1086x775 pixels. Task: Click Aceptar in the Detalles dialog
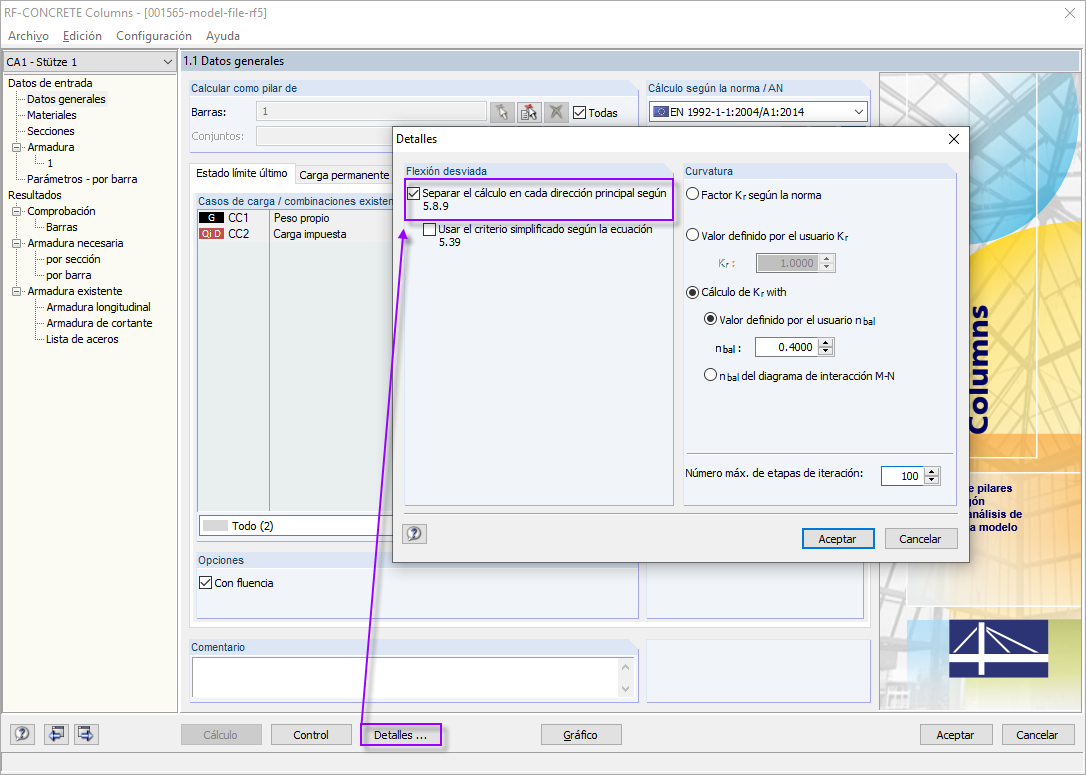coord(837,539)
